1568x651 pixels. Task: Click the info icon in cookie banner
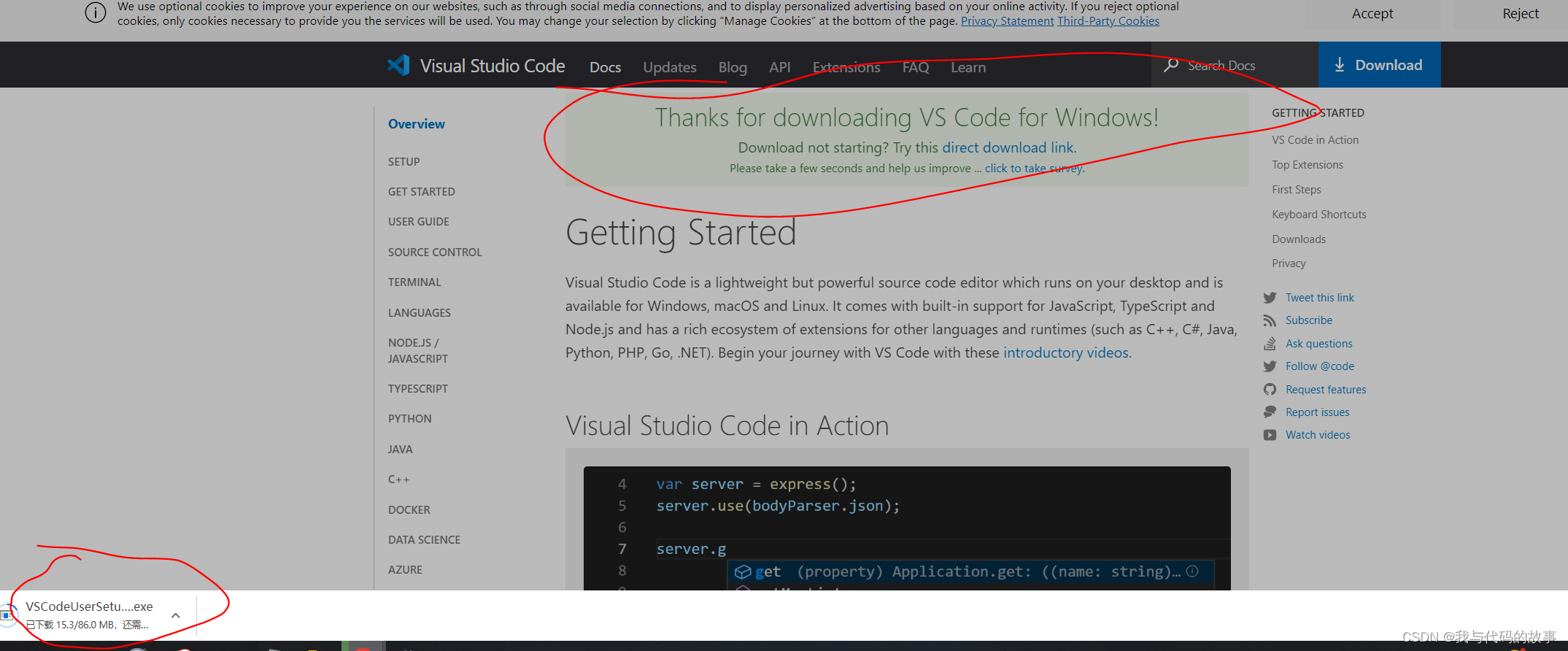[96, 12]
